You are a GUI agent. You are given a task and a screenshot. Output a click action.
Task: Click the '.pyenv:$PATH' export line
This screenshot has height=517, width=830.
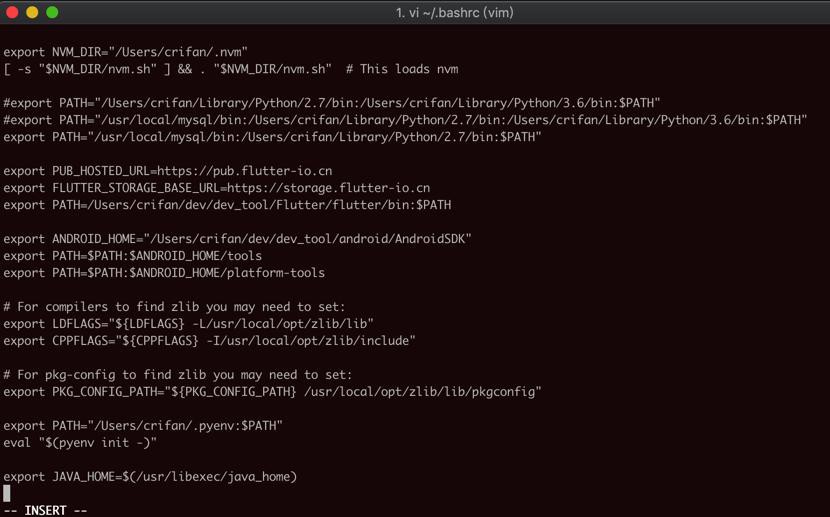[143, 425]
